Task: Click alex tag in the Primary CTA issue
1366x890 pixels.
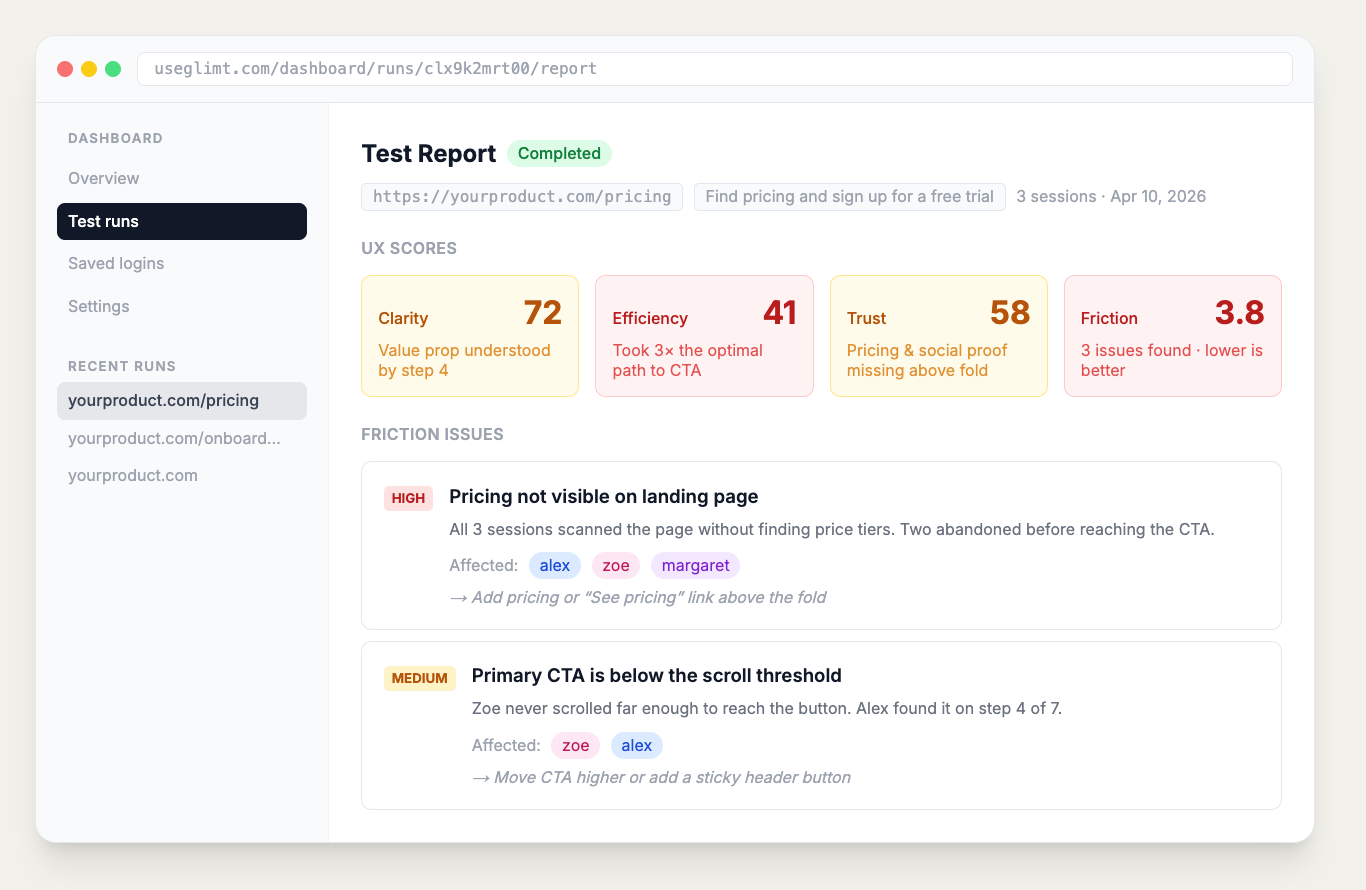Action: [637, 745]
